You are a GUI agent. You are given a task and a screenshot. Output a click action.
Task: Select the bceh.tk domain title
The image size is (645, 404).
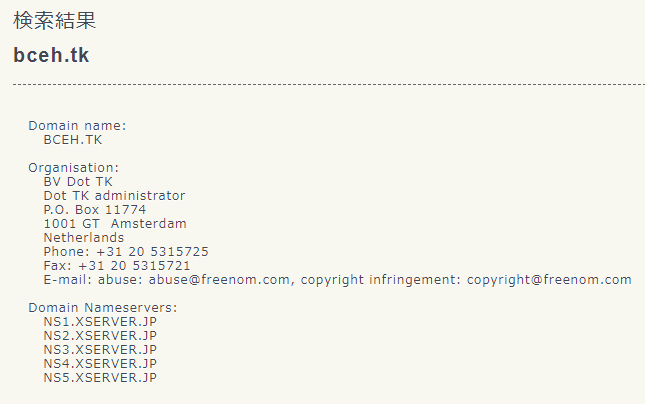(x=51, y=55)
